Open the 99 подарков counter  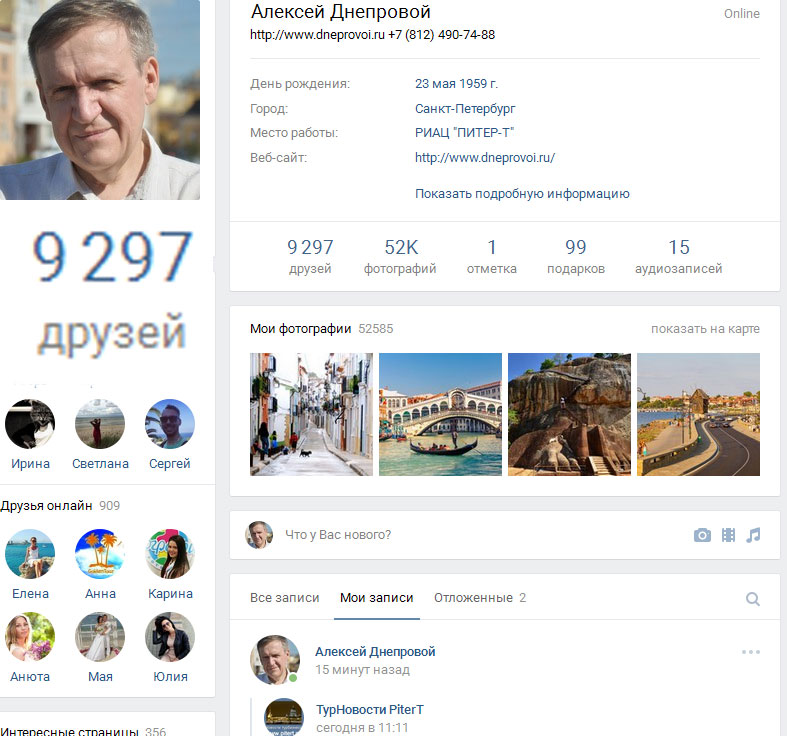576,256
